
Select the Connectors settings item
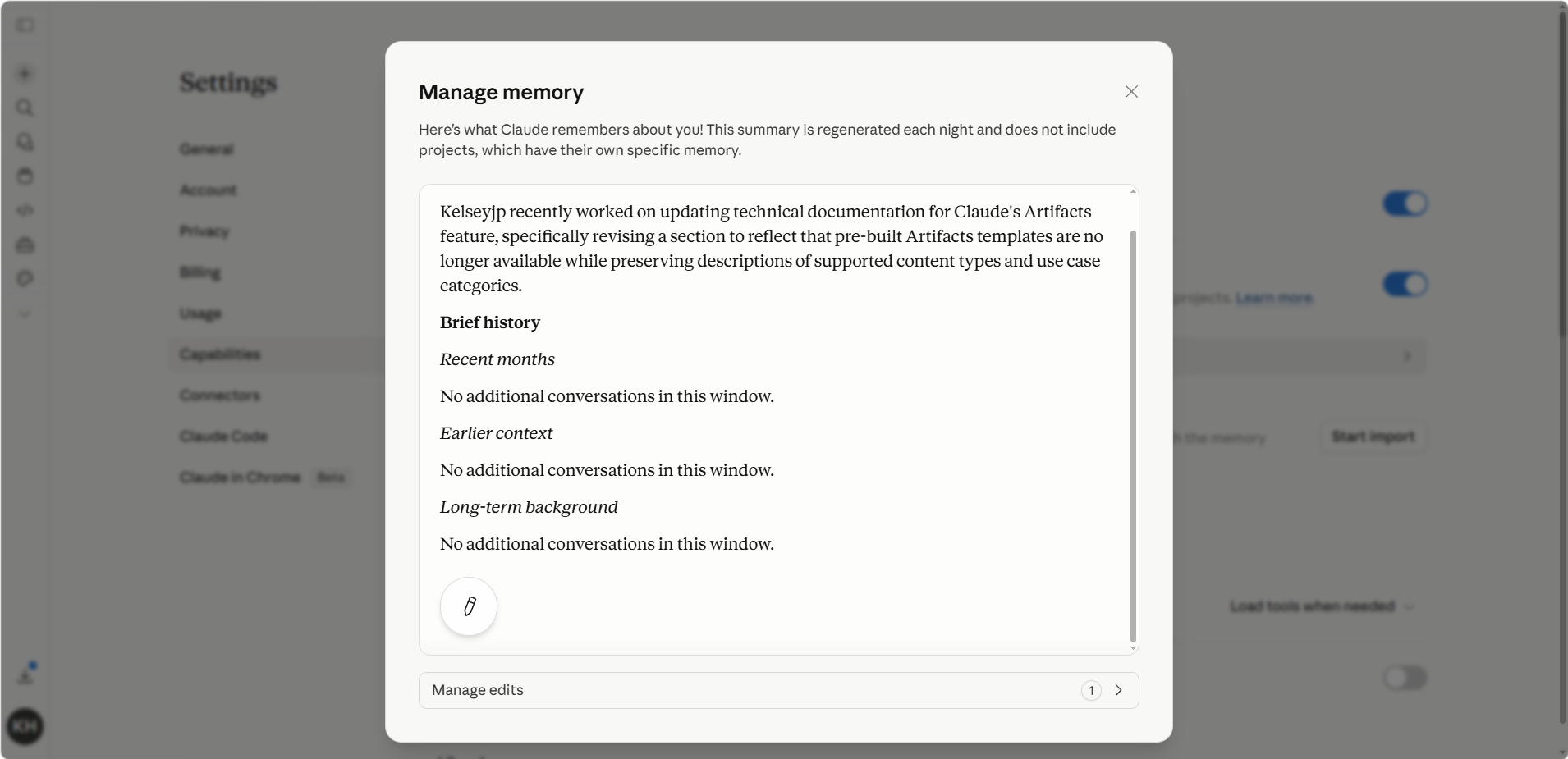[220, 396]
